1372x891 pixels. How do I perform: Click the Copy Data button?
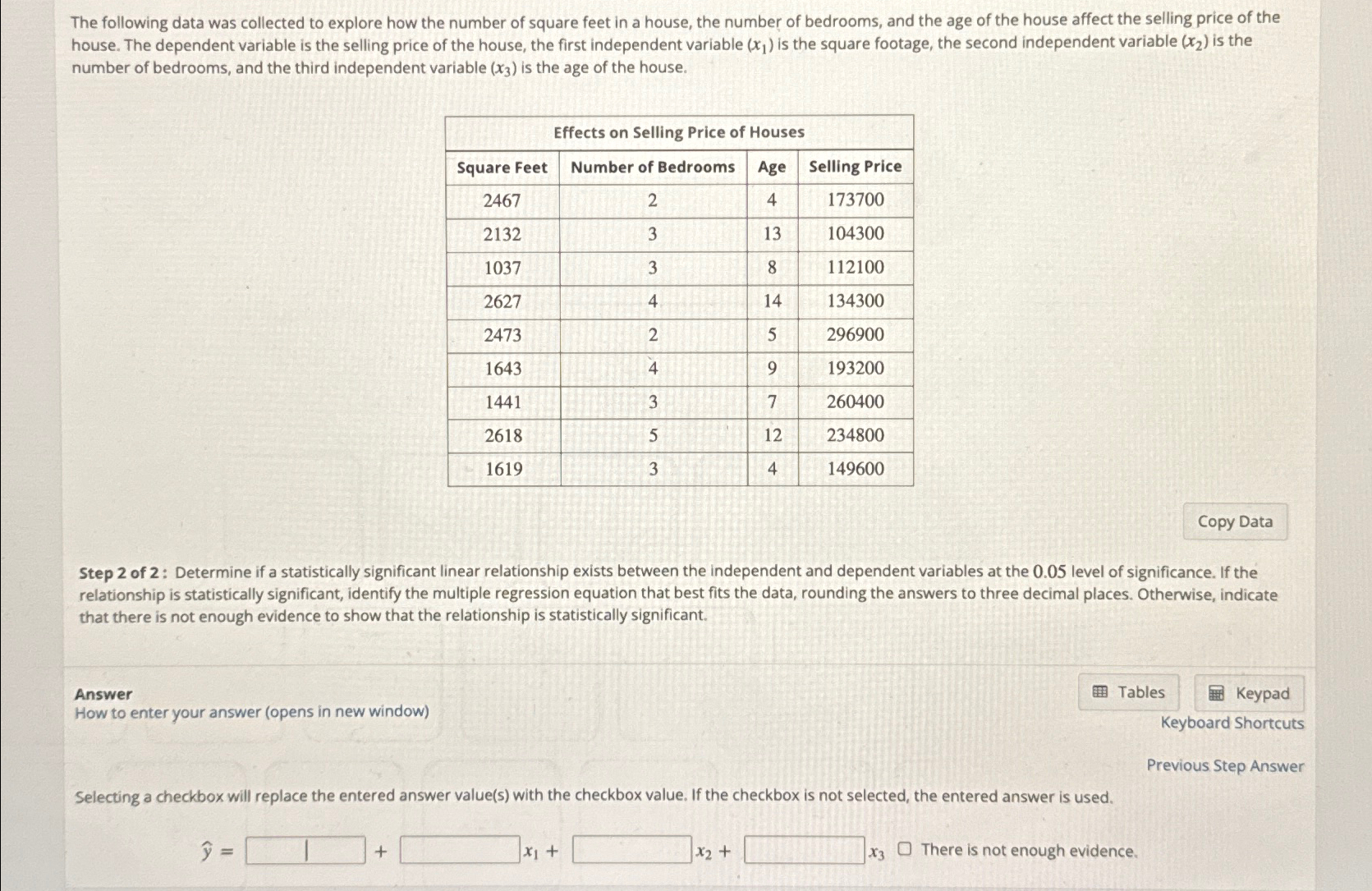[1234, 521]
